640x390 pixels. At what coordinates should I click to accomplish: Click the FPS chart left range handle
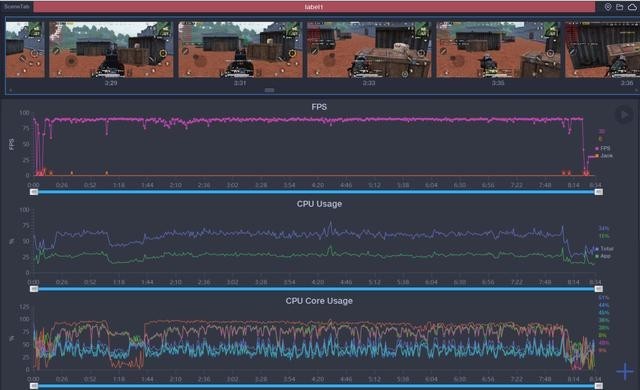34,192
